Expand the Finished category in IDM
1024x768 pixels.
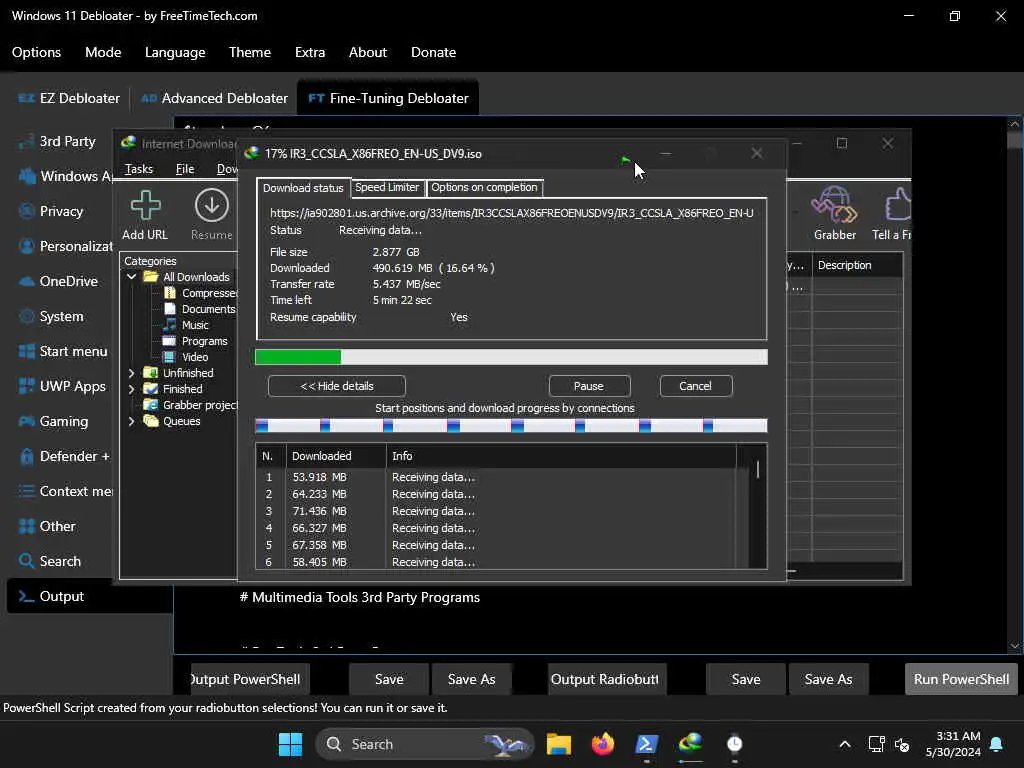pyautogui.click(x=131, y=389)
